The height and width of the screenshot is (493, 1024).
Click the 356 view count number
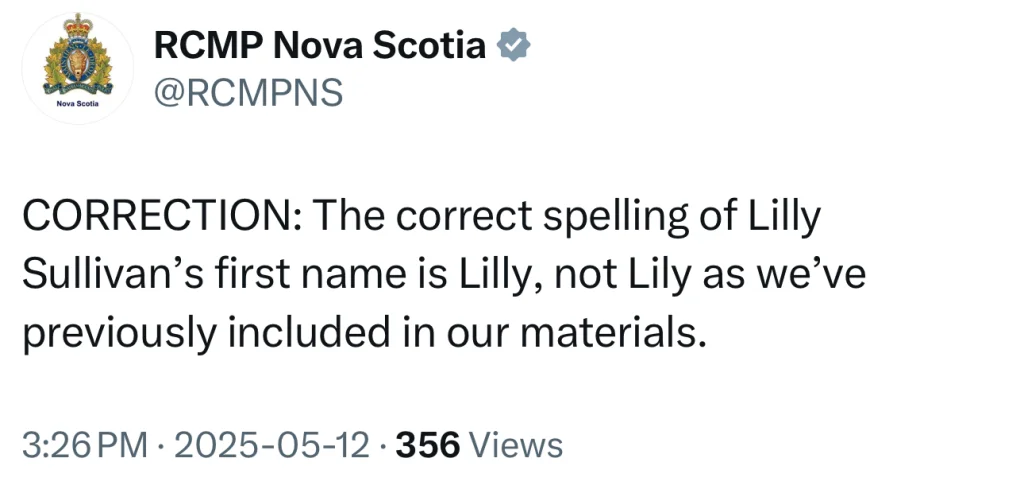click(427, 444)
